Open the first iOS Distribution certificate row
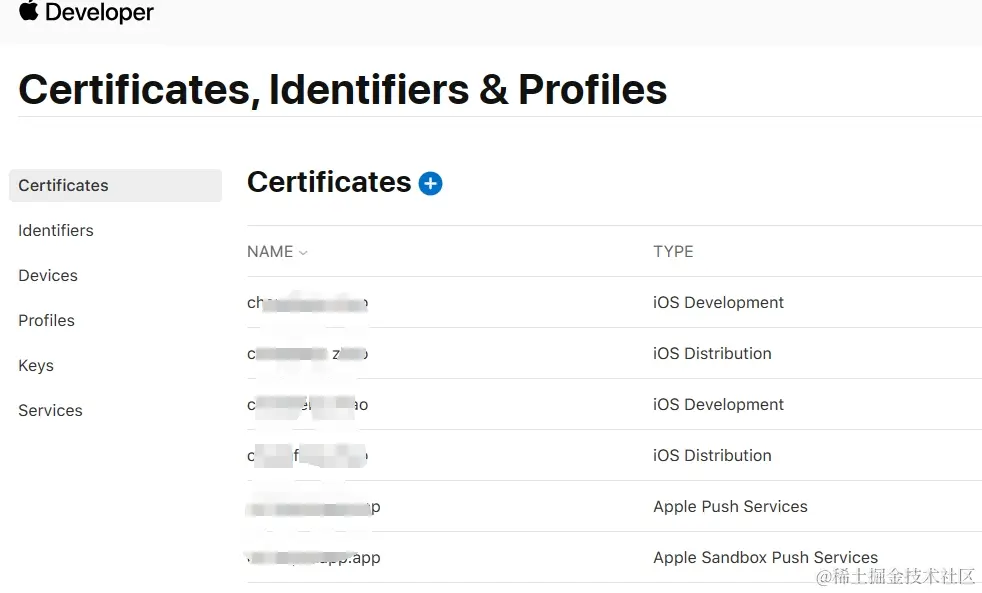 coord(712,353)
